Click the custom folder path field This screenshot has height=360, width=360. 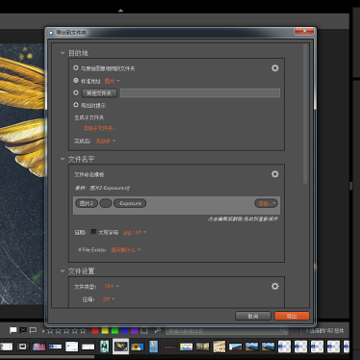pos(200,93)
